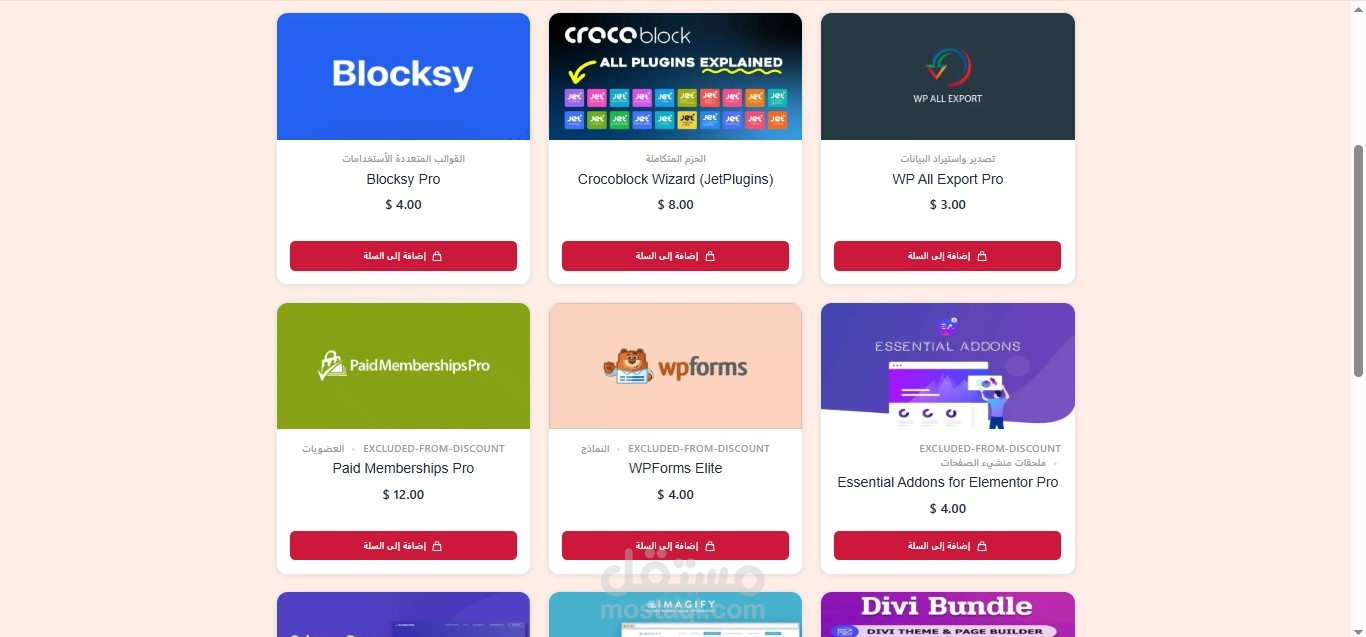The height and width of the screenshot is (637, 1366).
Task: Click the bag icon in Blocksy Pro's add button
Action: [x=437, y=256]
